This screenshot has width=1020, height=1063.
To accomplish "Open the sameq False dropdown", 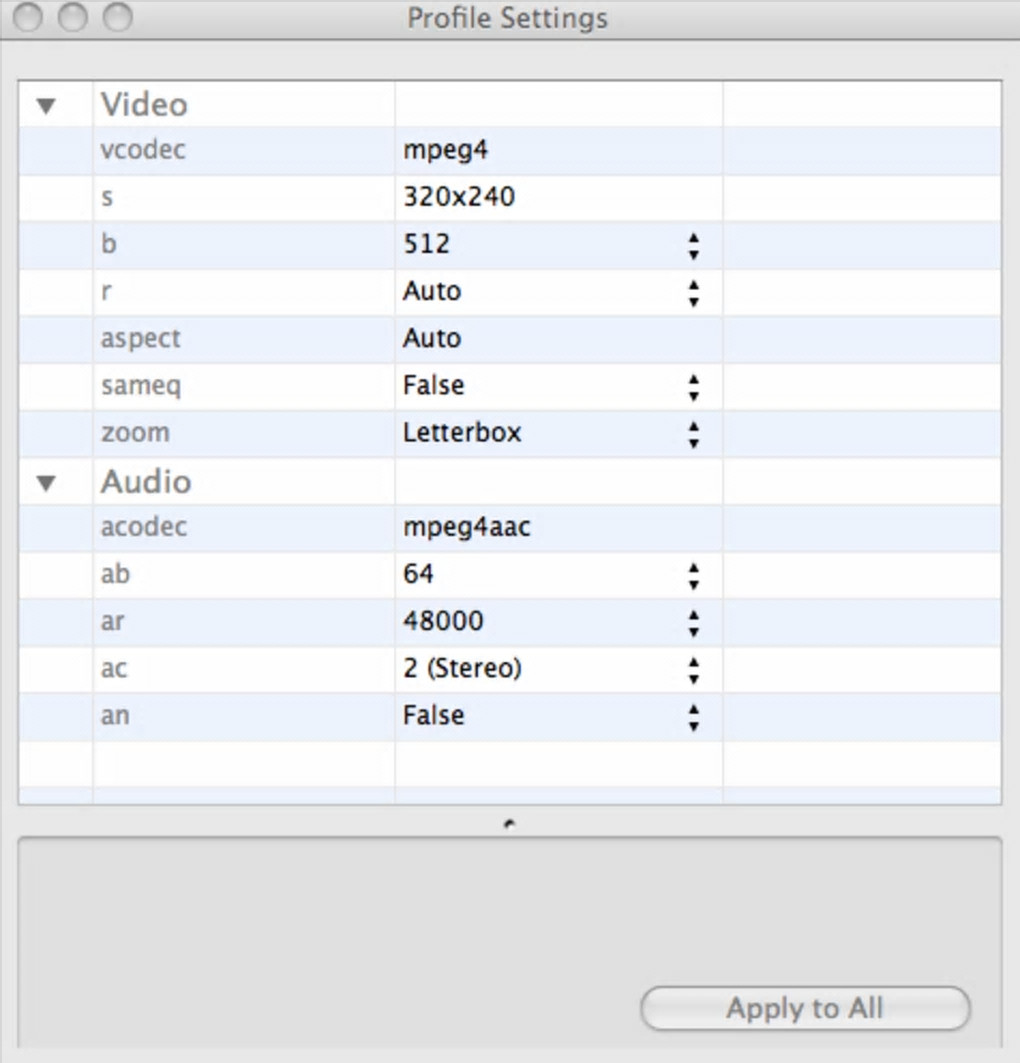I will click(x=693, y=386).
